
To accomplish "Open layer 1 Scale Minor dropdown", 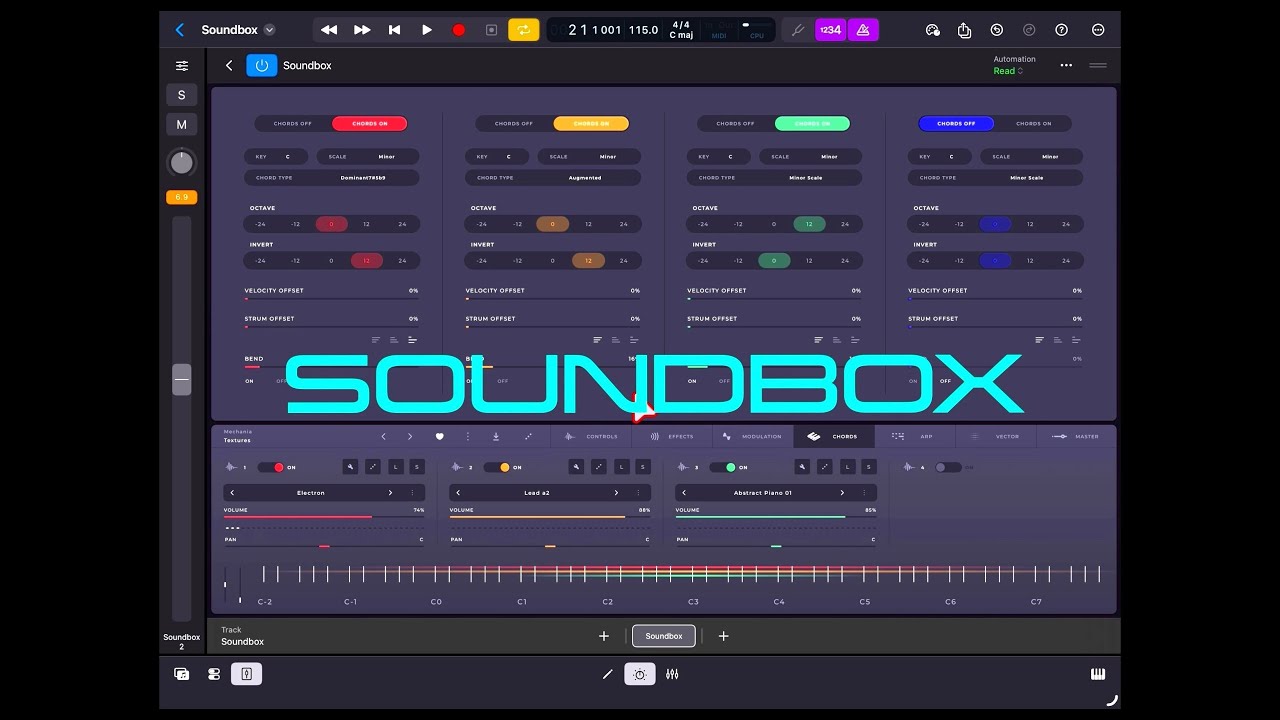I will pyautogui.click(x=368, y=157).
